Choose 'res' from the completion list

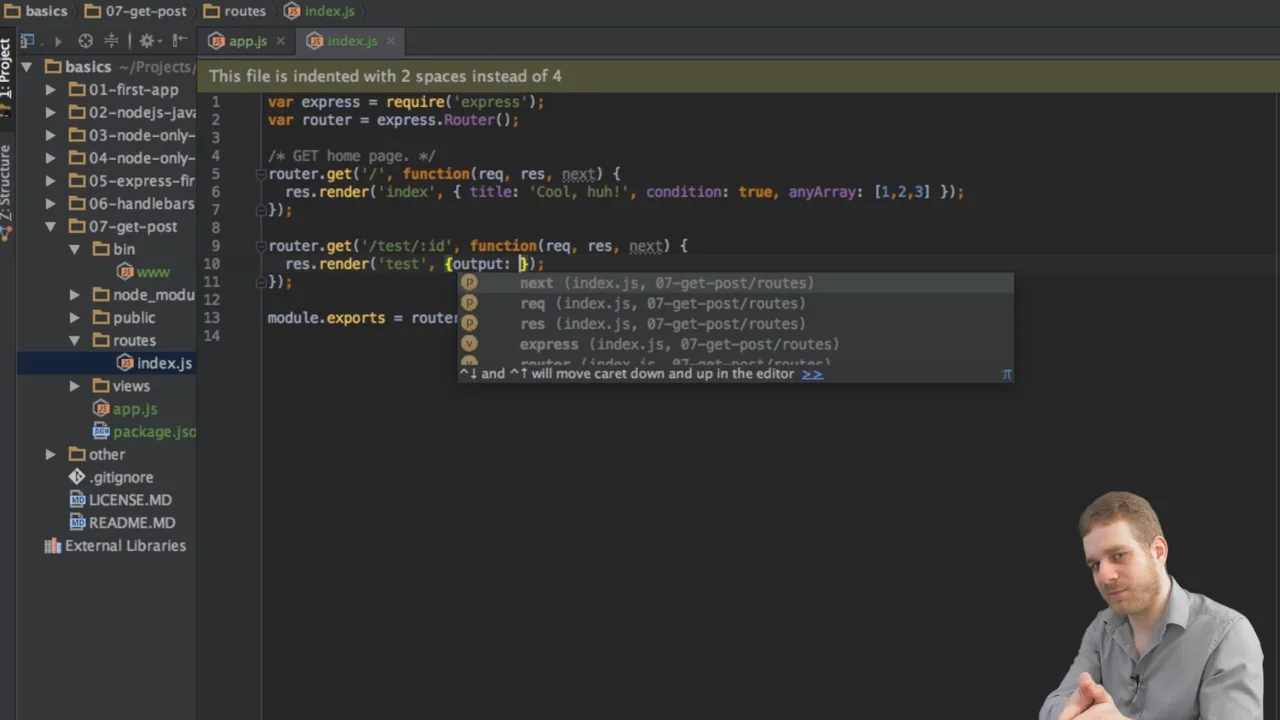coord(735,324)
